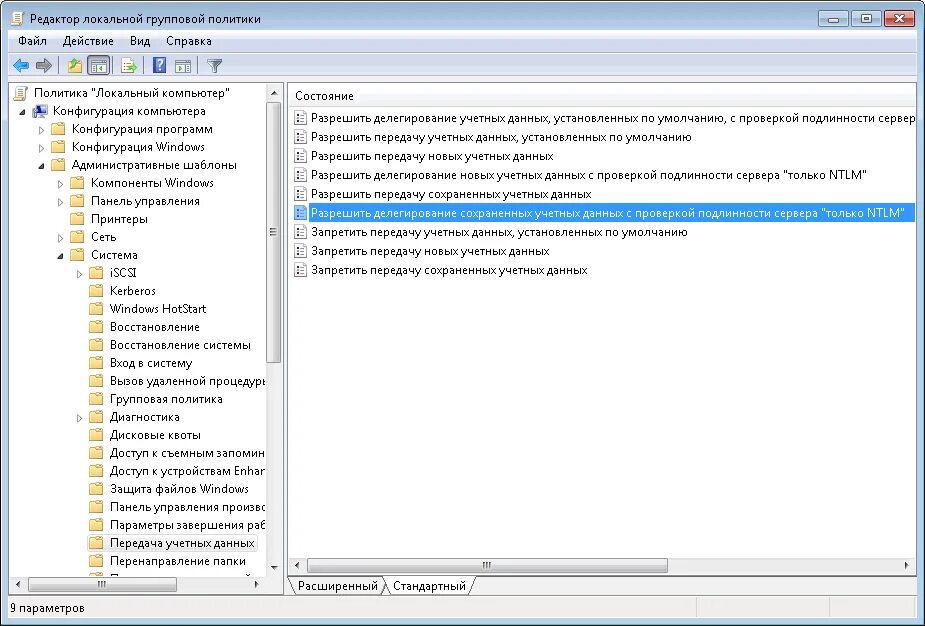This screenshot has height=626, width=925.
Task: Expand the Диагностика node arrow
Action: click(79, 418)
